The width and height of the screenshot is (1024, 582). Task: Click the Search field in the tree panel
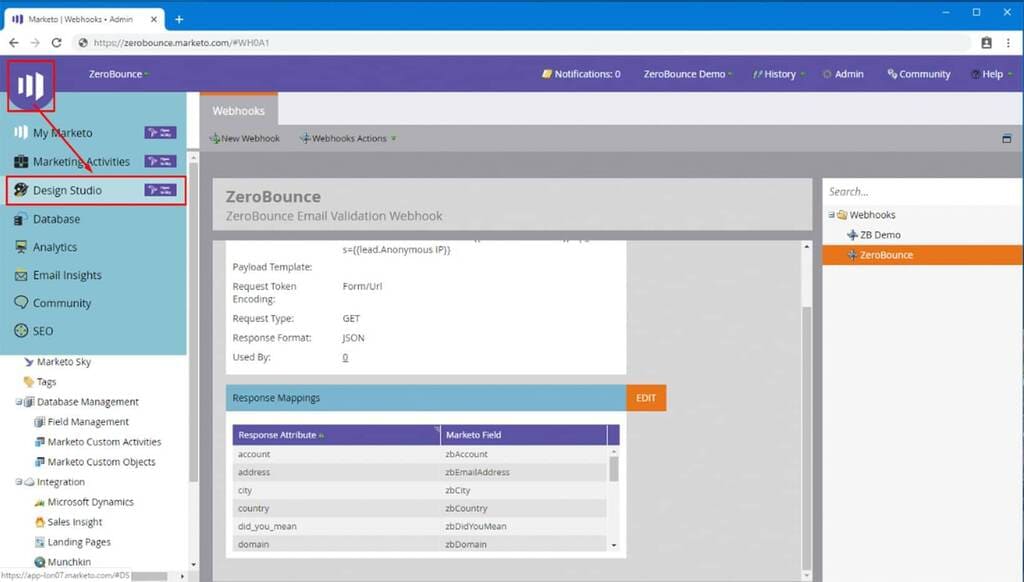pos(921,191)
